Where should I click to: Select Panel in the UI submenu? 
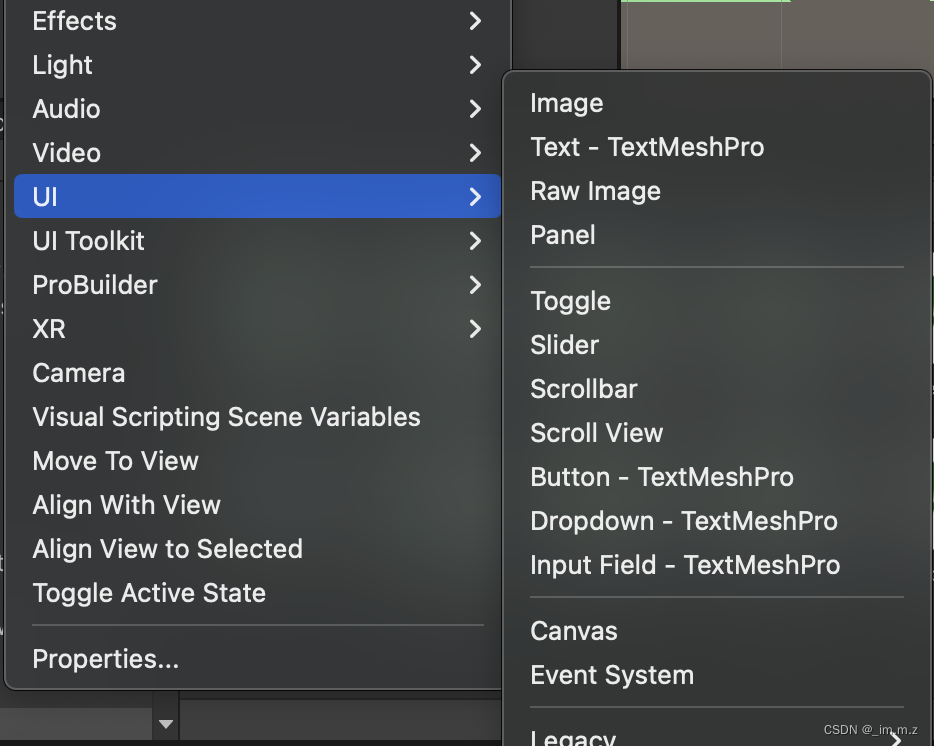tap(563, 235)
